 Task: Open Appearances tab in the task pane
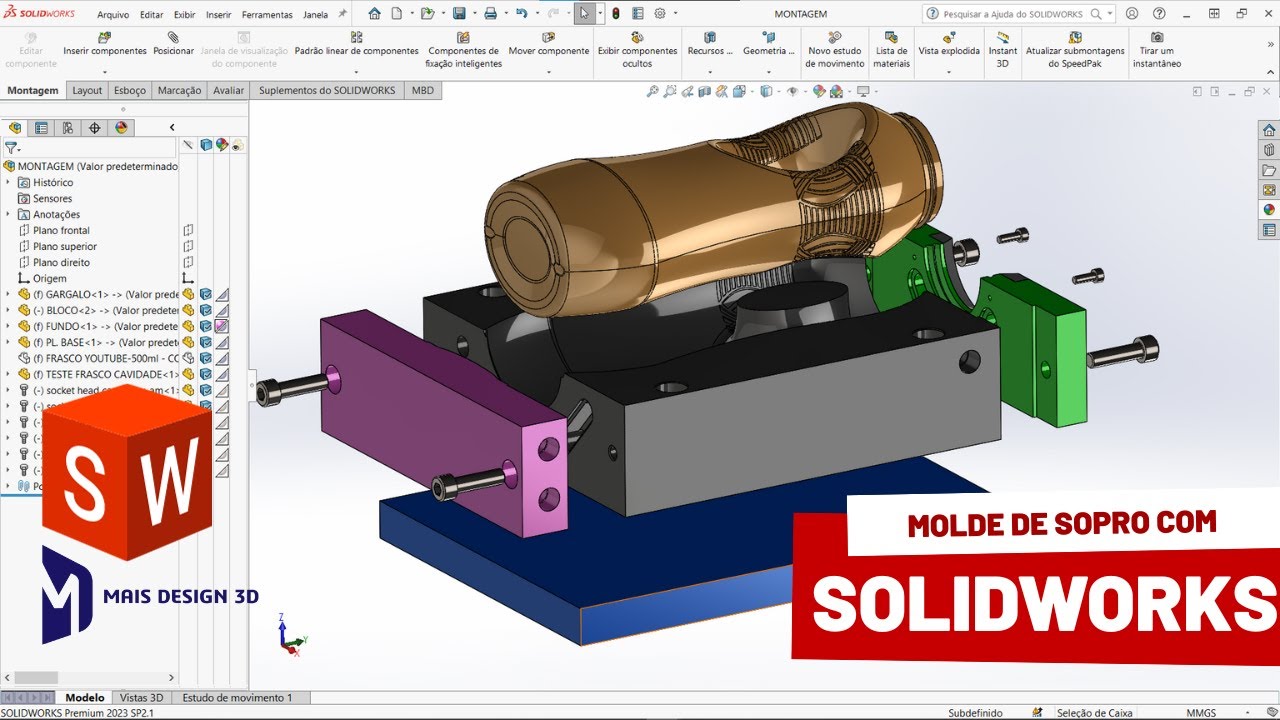[1269, 210]
